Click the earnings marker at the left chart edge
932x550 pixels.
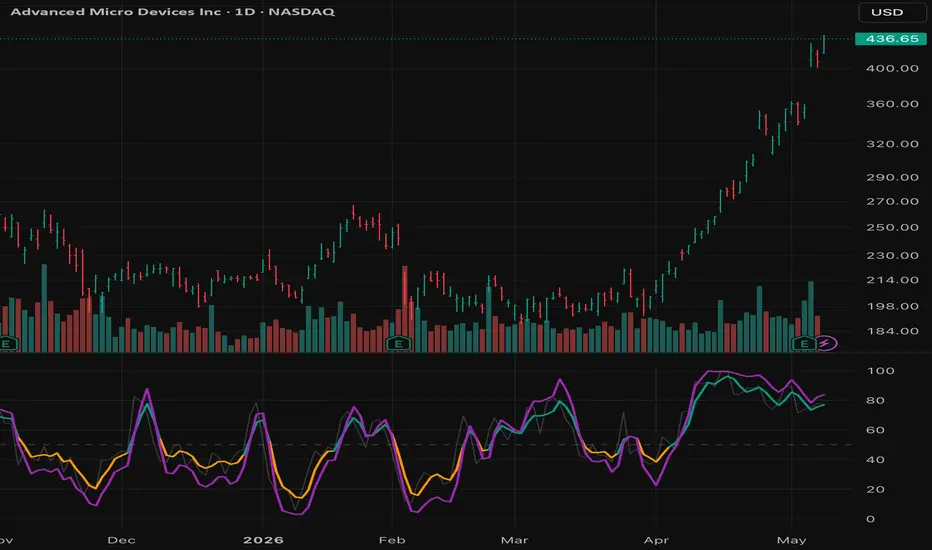pyautogui.click(x=8, y=343)
